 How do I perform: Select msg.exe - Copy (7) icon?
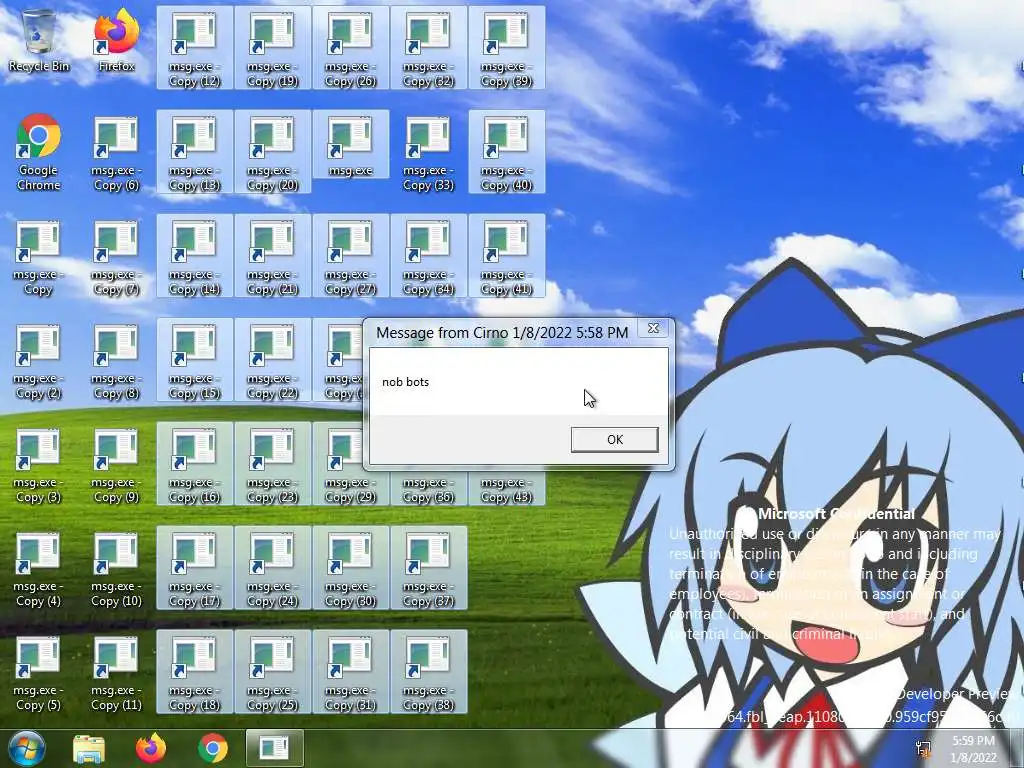(116, 256)
